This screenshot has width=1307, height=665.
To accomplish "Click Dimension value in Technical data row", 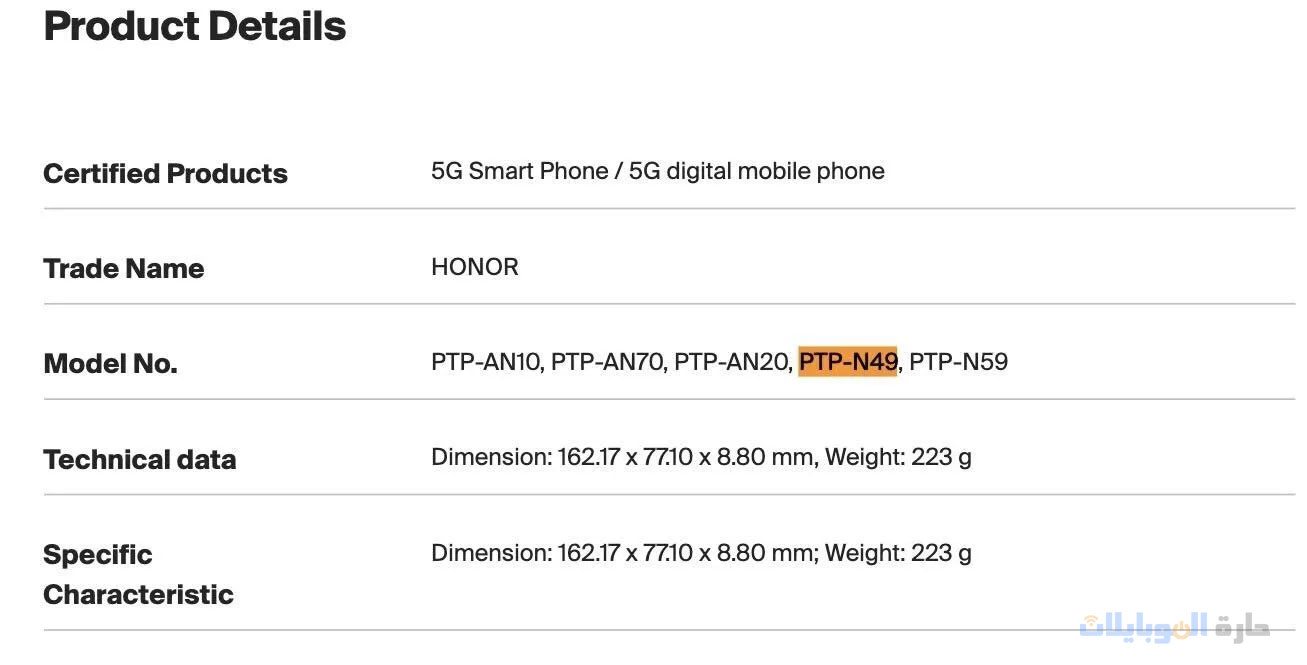I will pos(622,458).
